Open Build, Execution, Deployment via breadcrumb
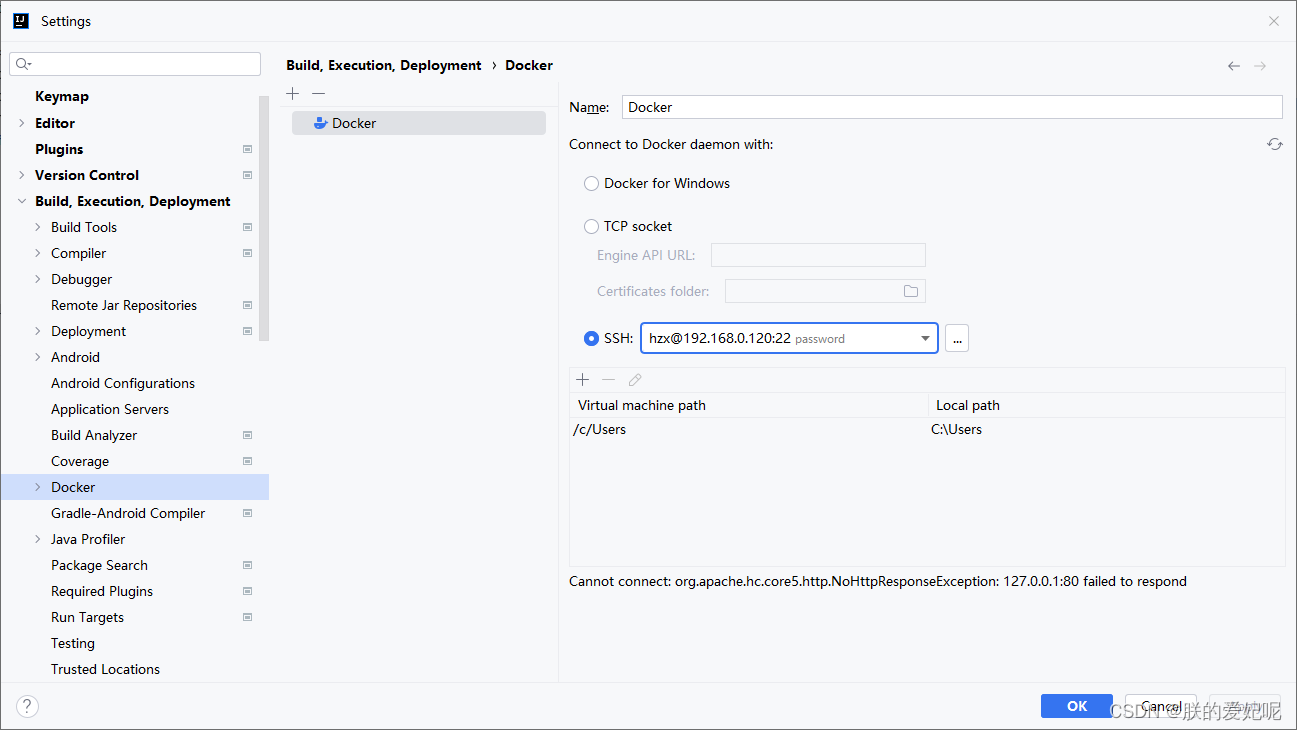The image size is (1297, 730). (x=383, y=65)
